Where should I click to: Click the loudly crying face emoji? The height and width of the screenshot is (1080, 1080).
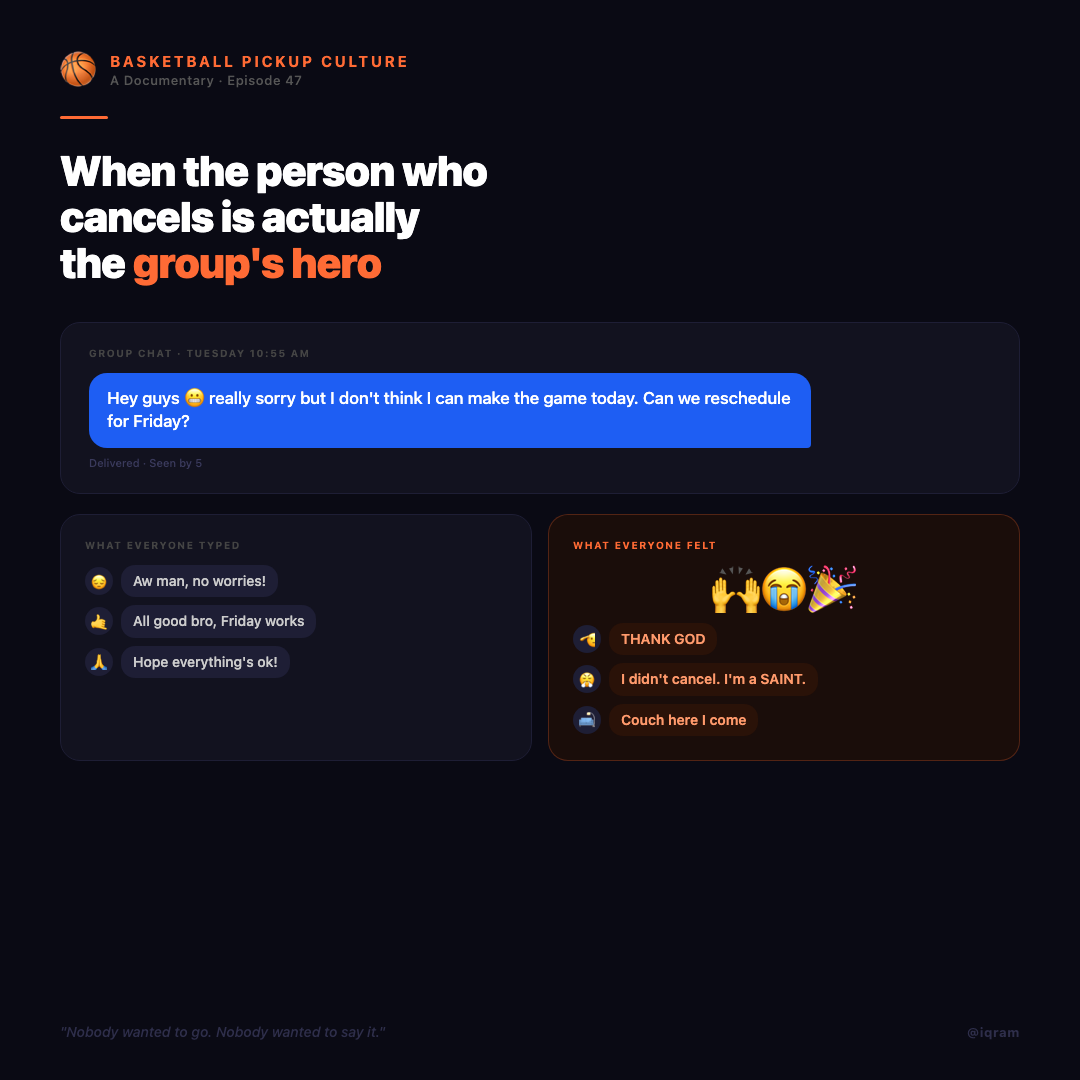coord(784,589)
